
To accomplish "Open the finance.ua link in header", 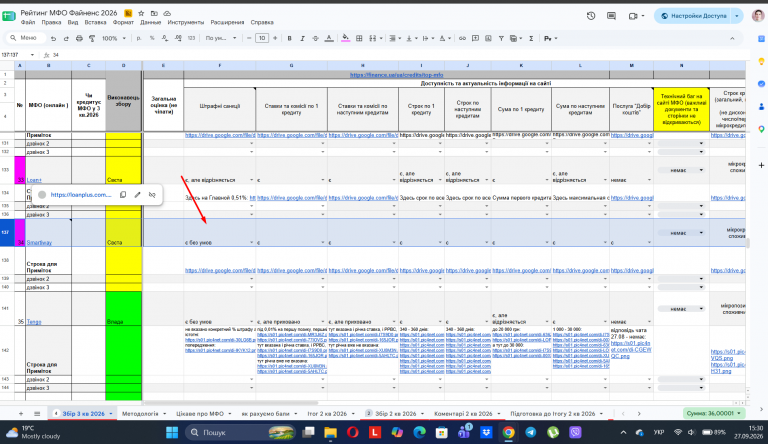I will (x=396, y=75).
